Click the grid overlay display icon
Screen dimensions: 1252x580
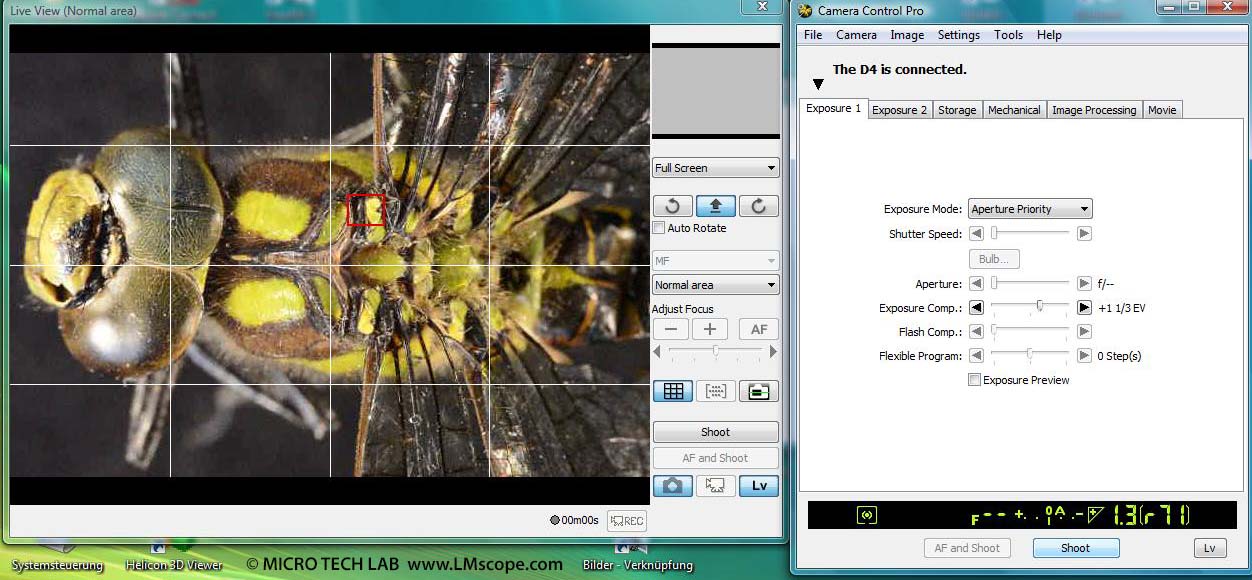[672, 391]
